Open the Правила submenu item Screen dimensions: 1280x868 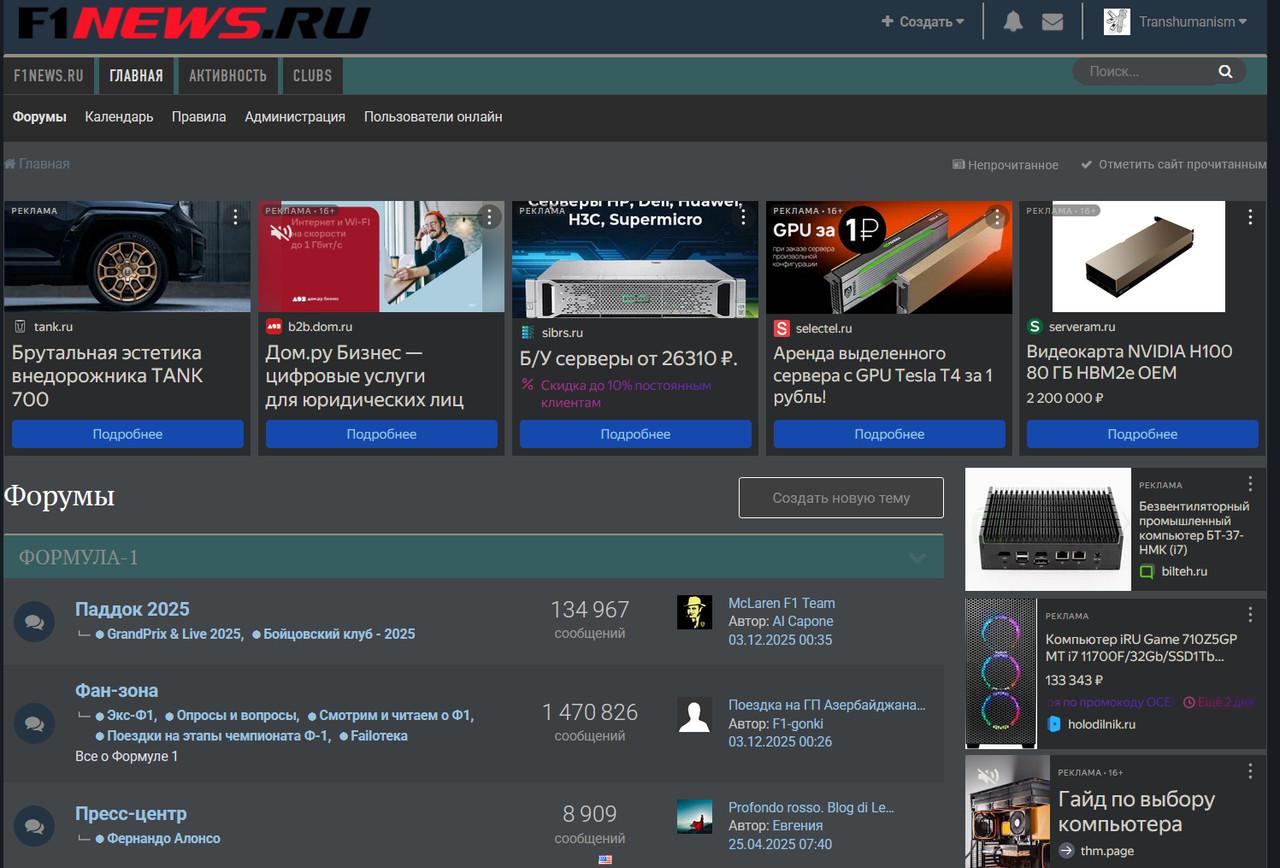point(199,117)
